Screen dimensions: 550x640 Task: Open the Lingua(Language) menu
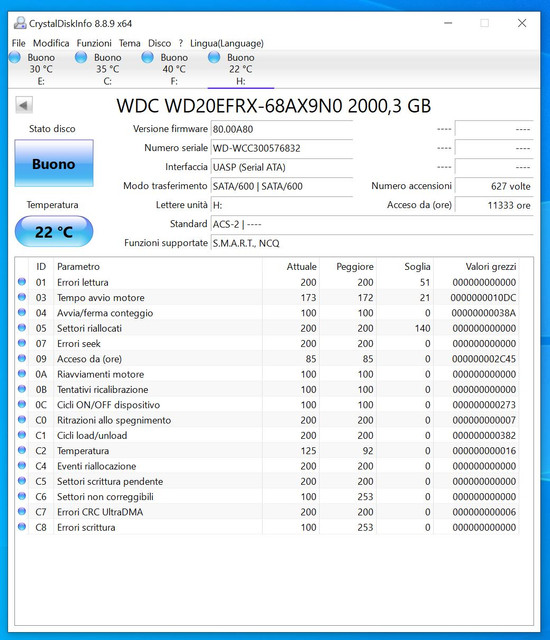(227, 43)
